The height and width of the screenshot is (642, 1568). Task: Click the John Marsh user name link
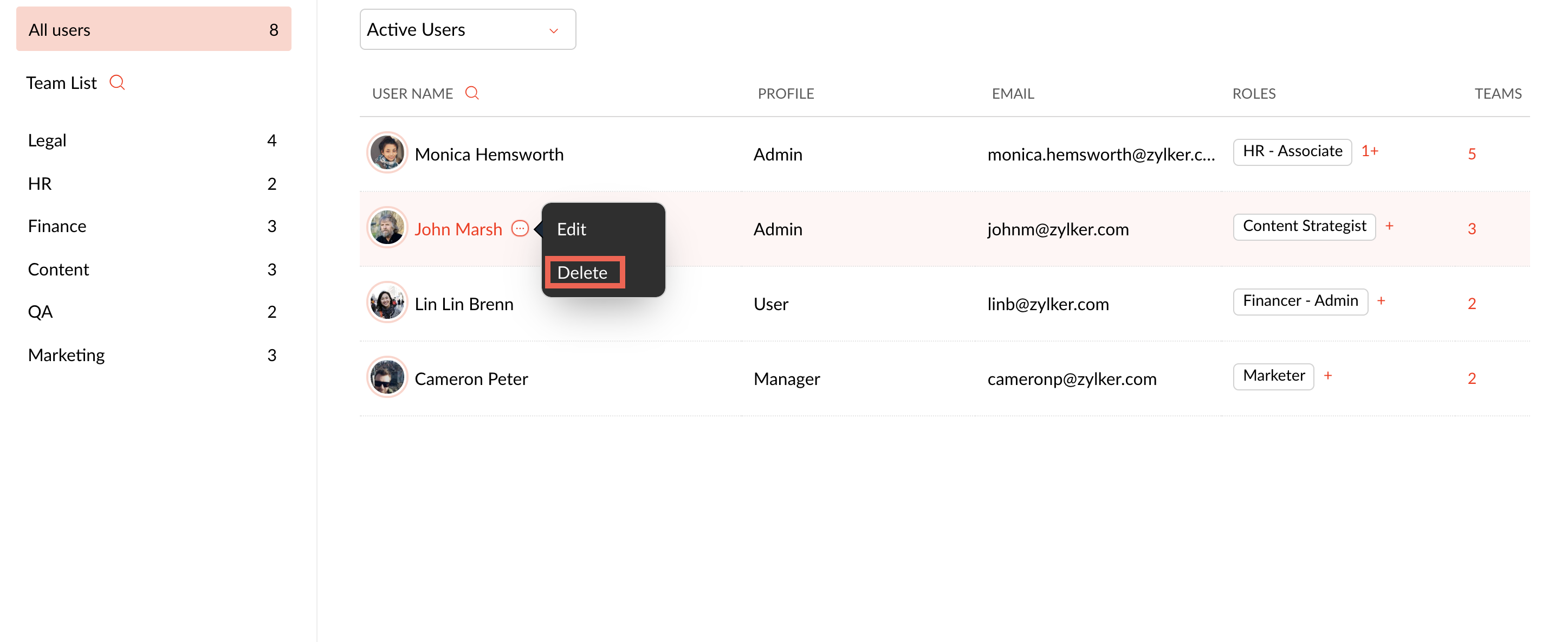[458, 229]
